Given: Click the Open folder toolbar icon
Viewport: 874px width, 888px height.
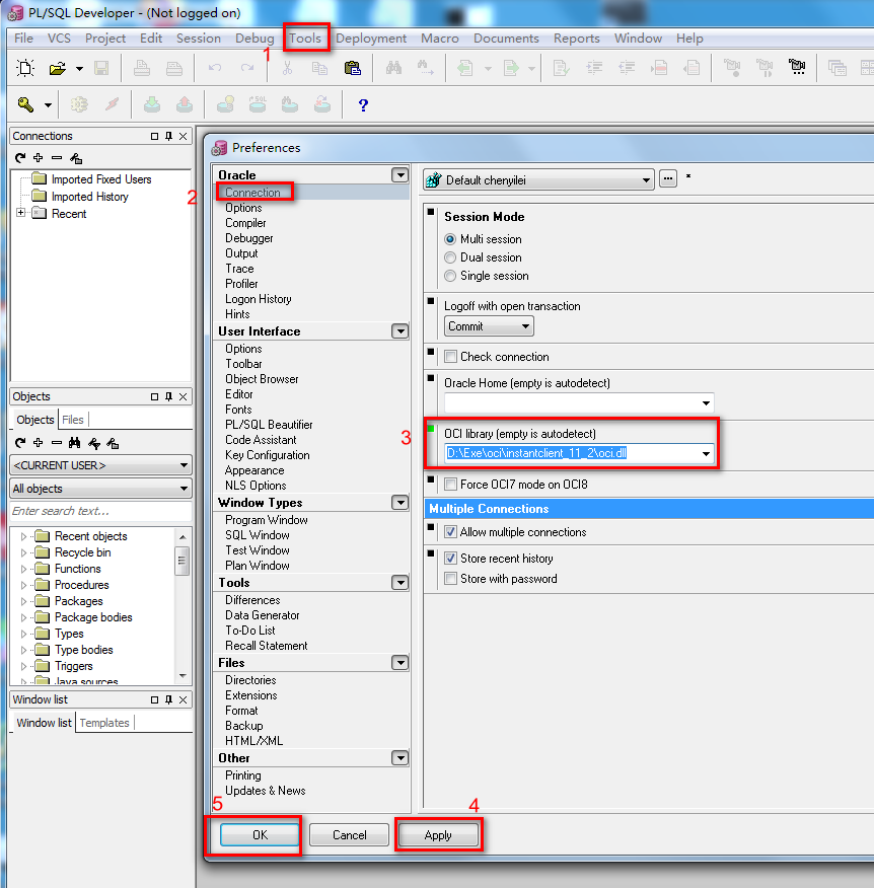Looking at the screenshot, I should 57,69.
